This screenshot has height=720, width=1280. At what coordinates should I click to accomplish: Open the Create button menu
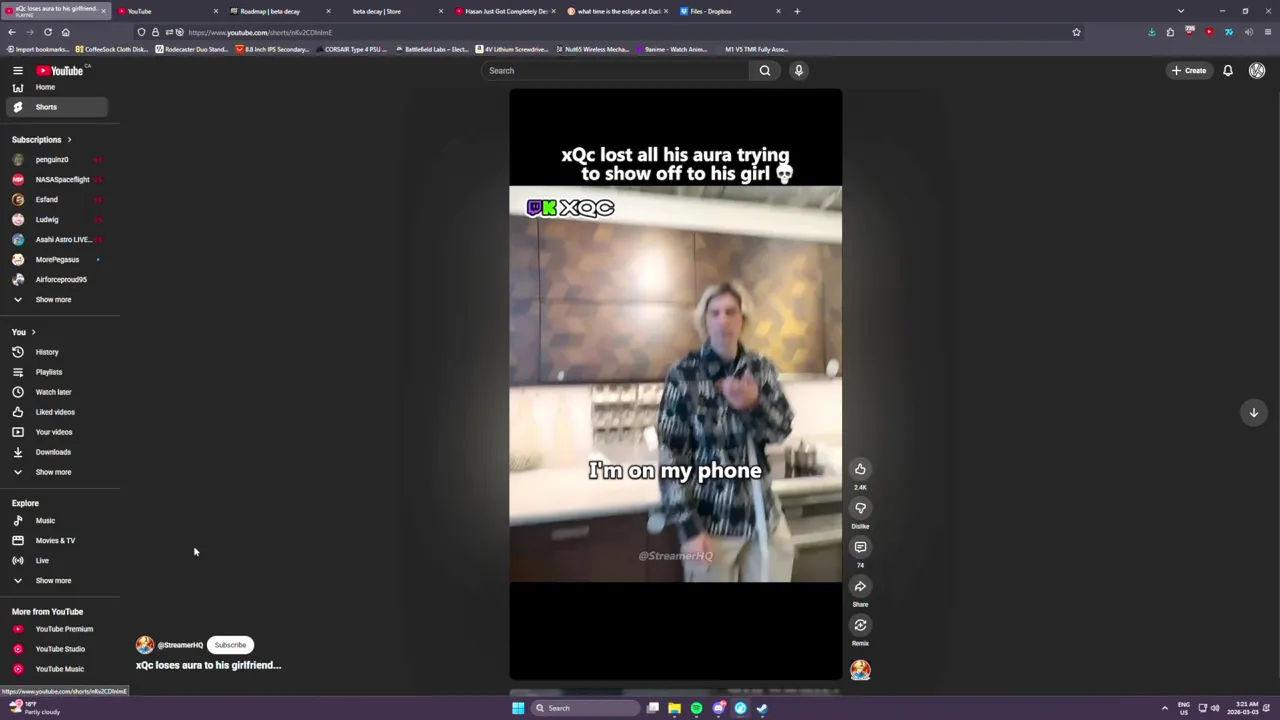click(1189, 70)
